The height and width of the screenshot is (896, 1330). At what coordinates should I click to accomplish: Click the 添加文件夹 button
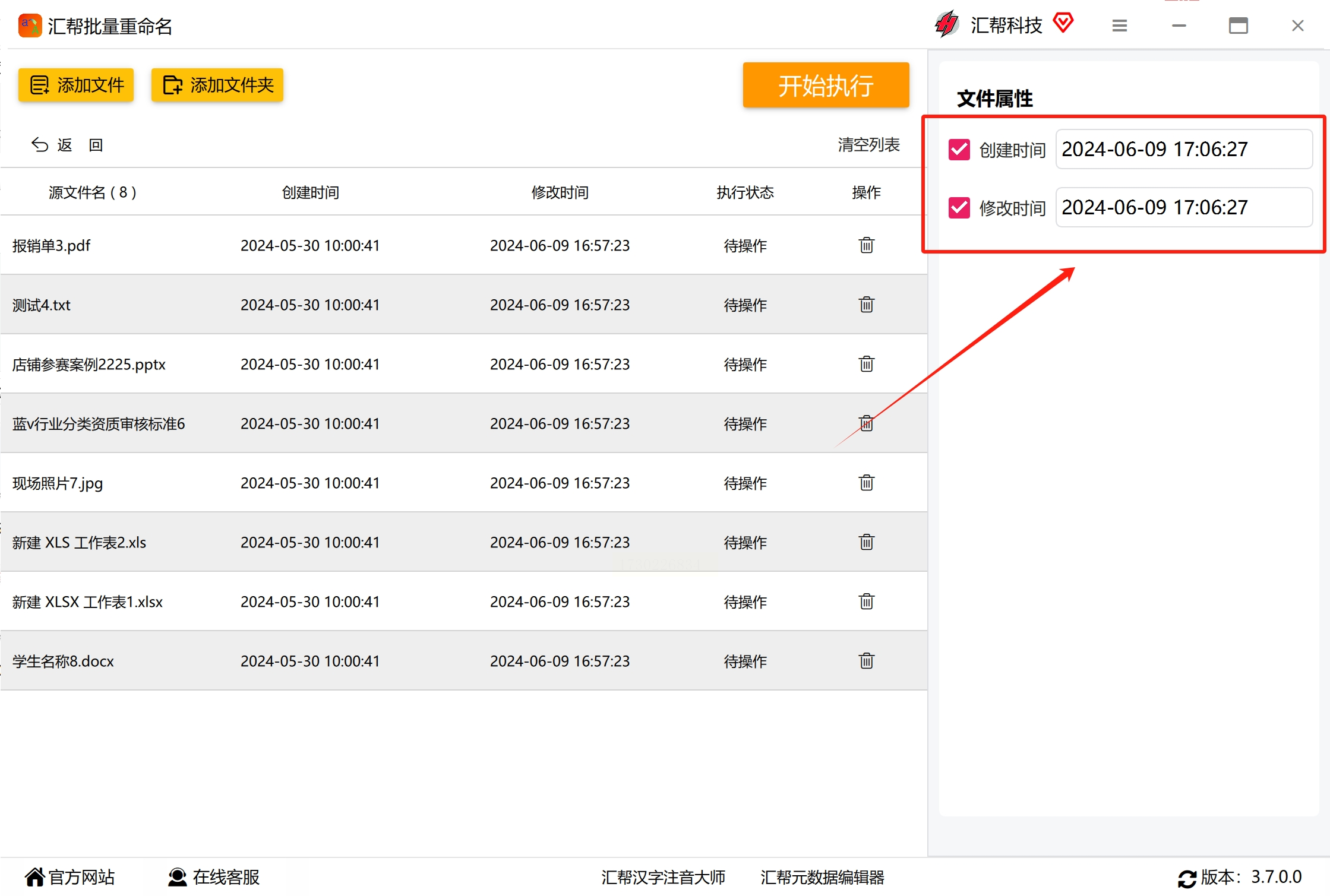pyautogui.click(x=217, y=85)
